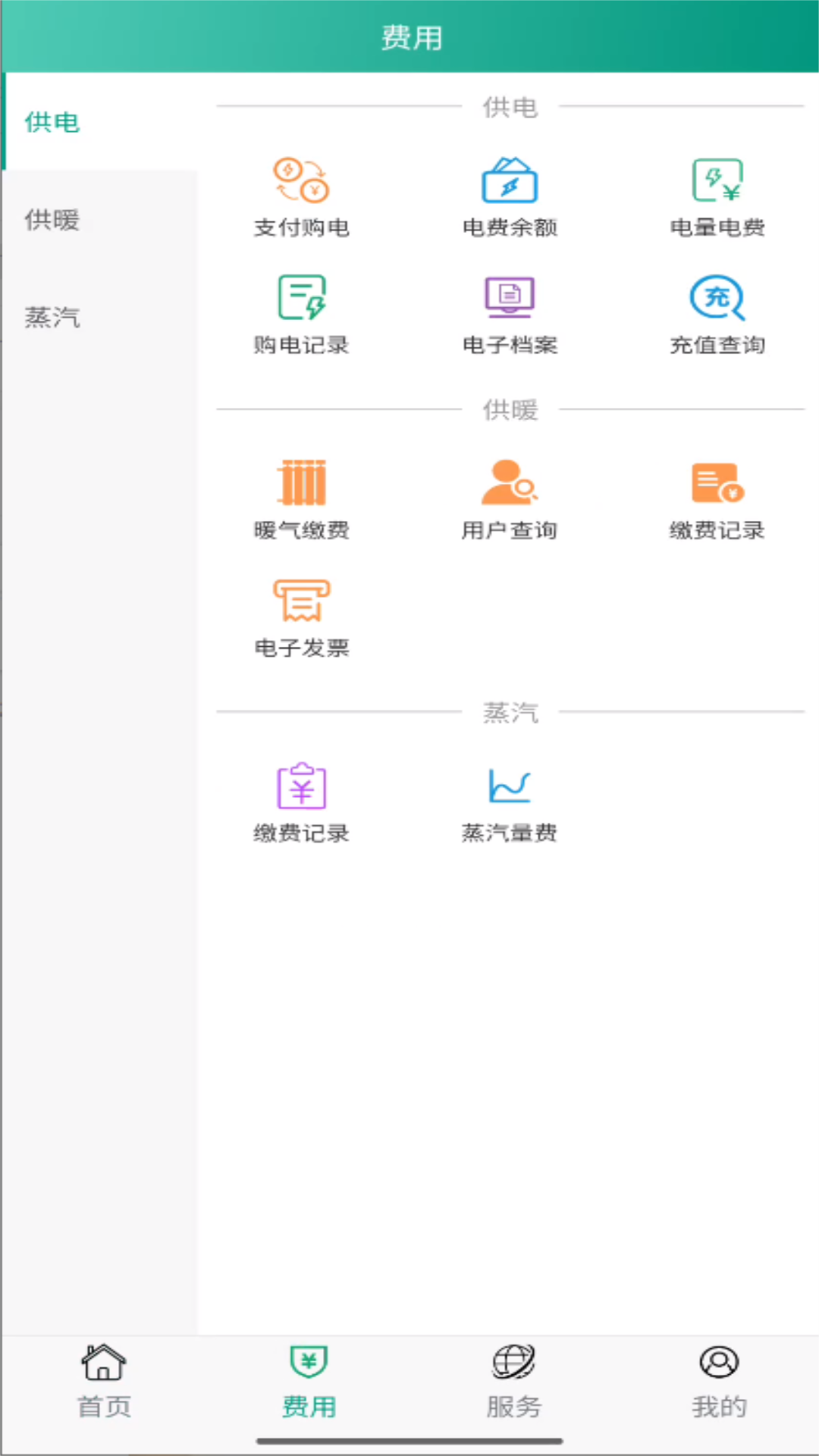This screenshot has width=819, height=1456.
Task: Open 电子发票 e-invoice icon
Action: pos(301,601)
